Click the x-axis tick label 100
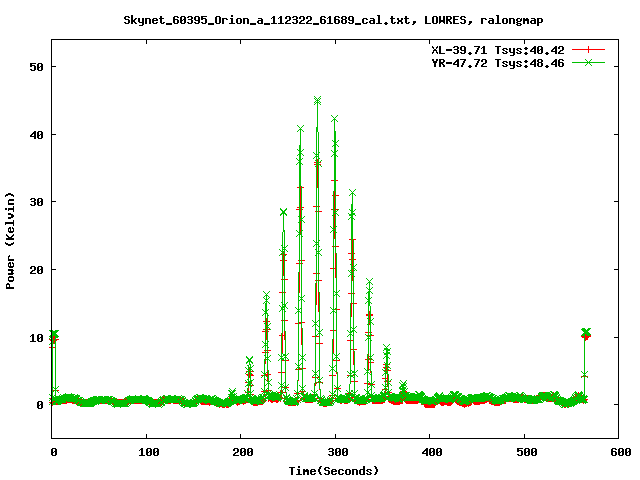Screen dimensions: 640x480 click(x=149, y=452)
